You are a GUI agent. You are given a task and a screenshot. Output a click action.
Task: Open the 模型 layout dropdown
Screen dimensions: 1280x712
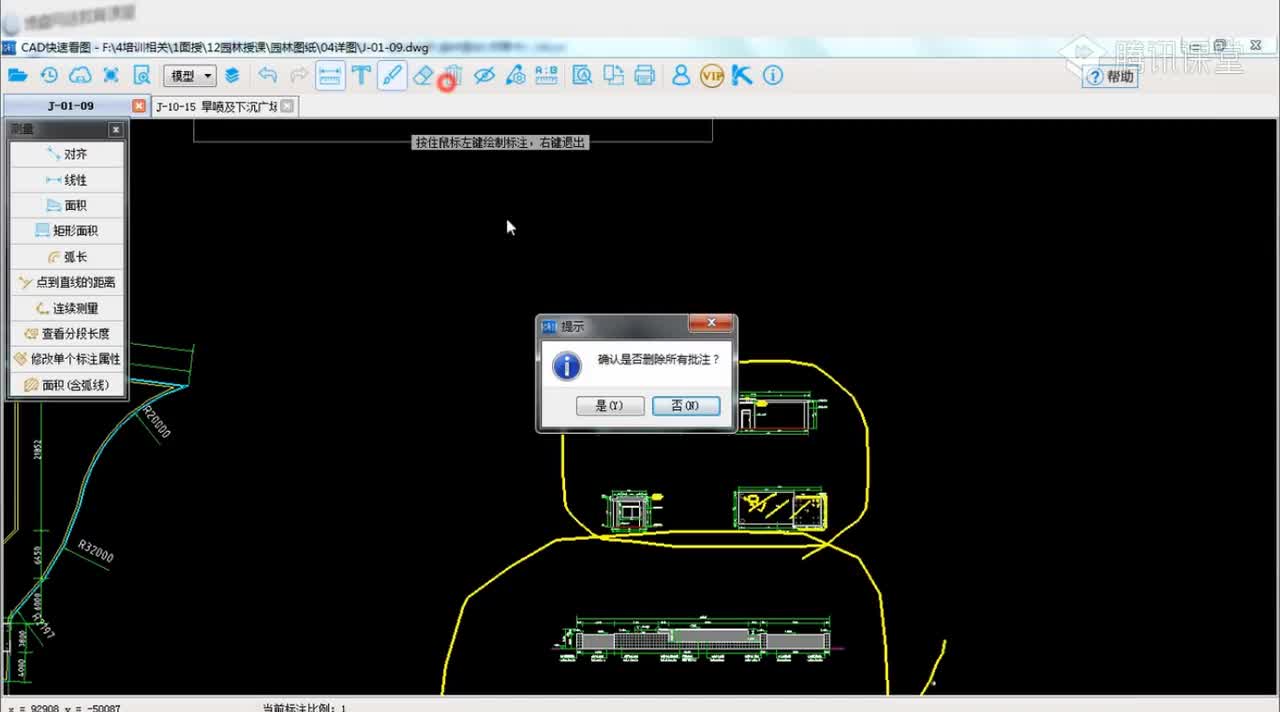(190, 76)
